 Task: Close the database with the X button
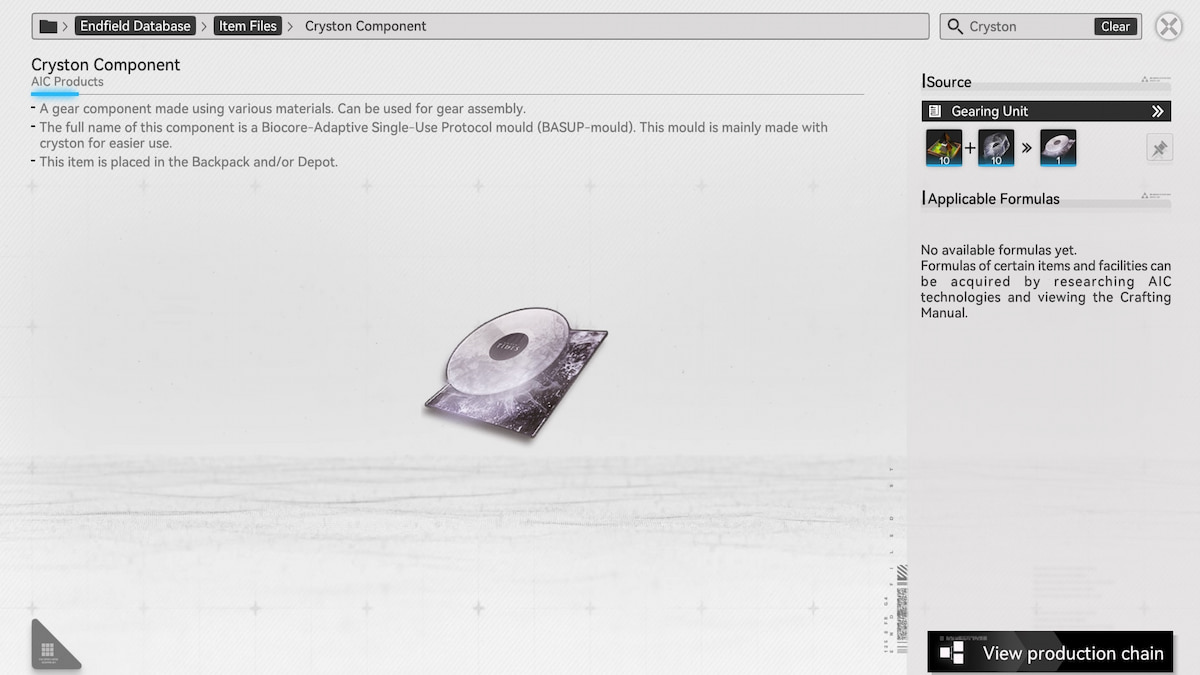coord(1168,26)
